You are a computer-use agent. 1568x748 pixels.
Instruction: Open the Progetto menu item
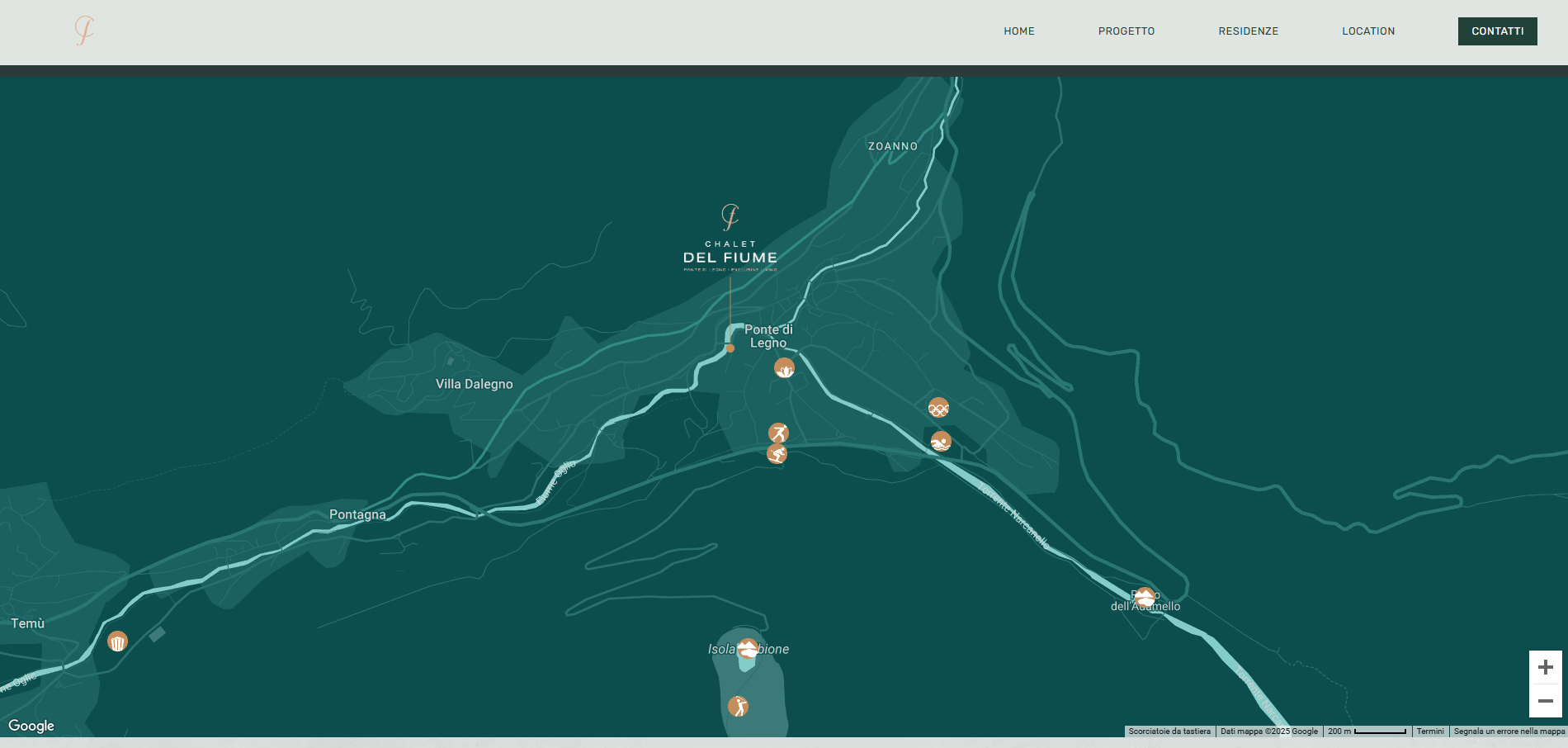[x=1126, y=31]
